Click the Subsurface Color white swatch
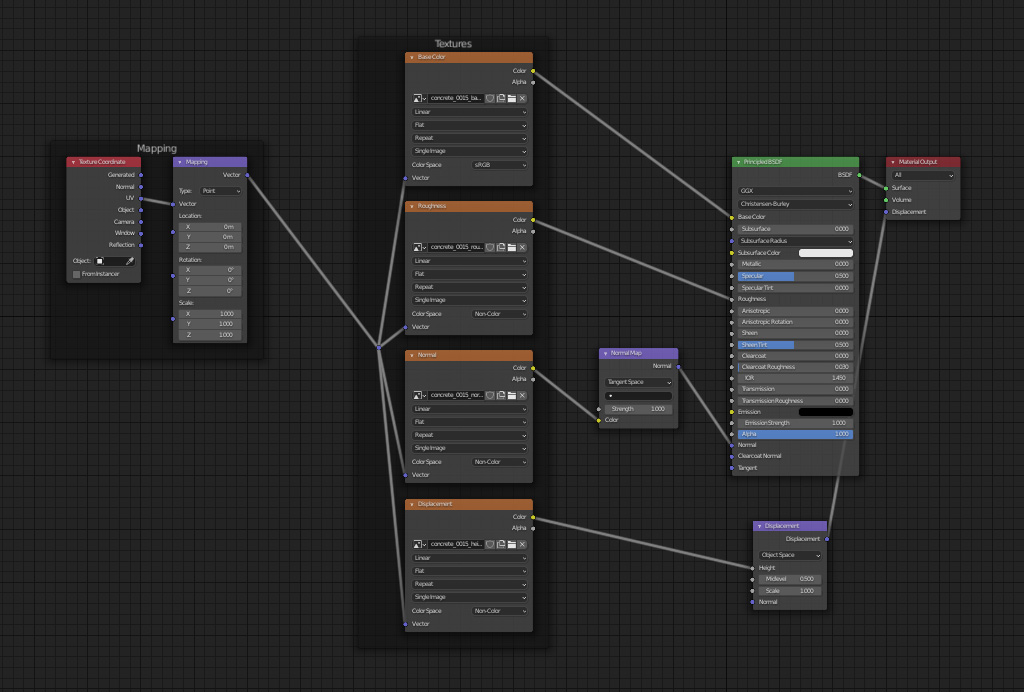 [x=826, y=253]
